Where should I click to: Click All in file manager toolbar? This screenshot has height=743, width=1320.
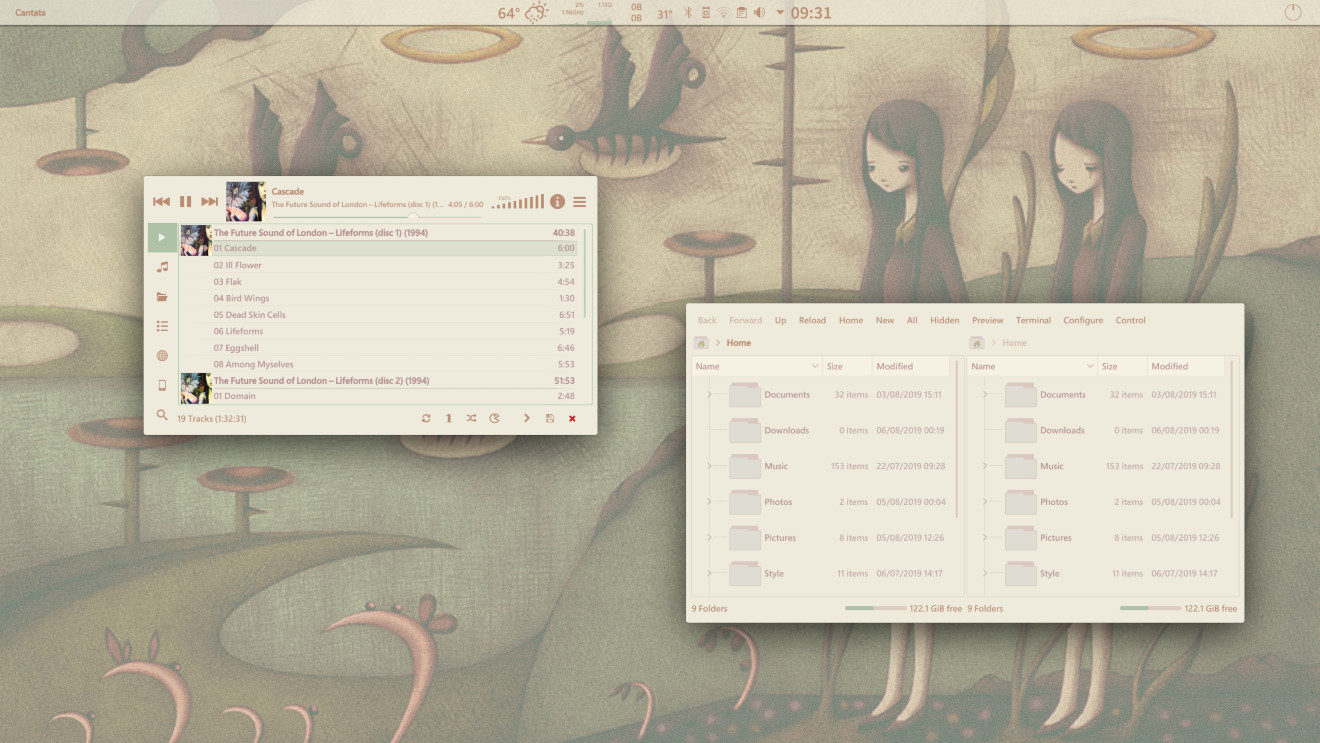click(912, 320)
